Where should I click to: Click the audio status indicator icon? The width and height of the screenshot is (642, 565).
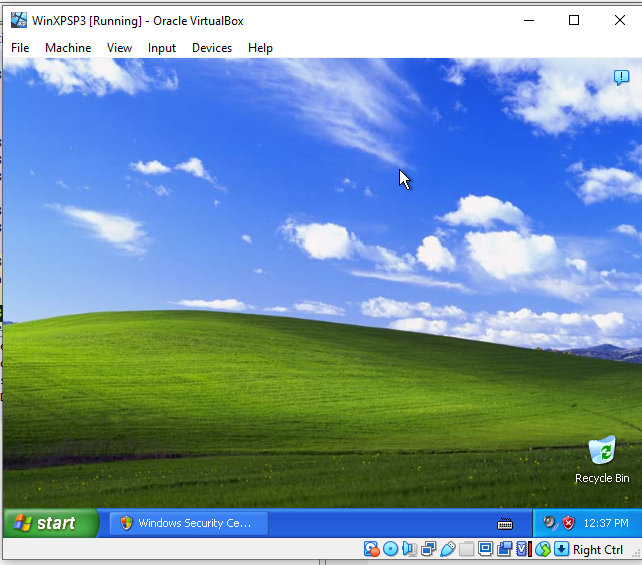409,549
